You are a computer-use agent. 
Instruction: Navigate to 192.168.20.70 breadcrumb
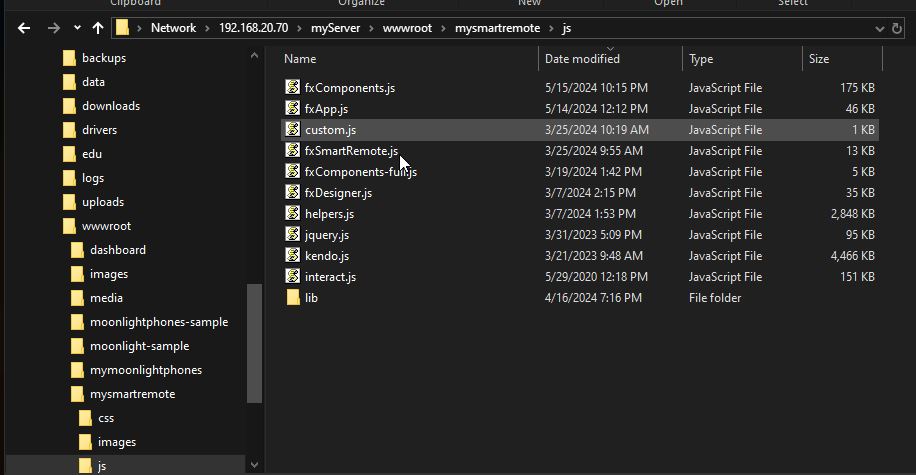(254, 28)
